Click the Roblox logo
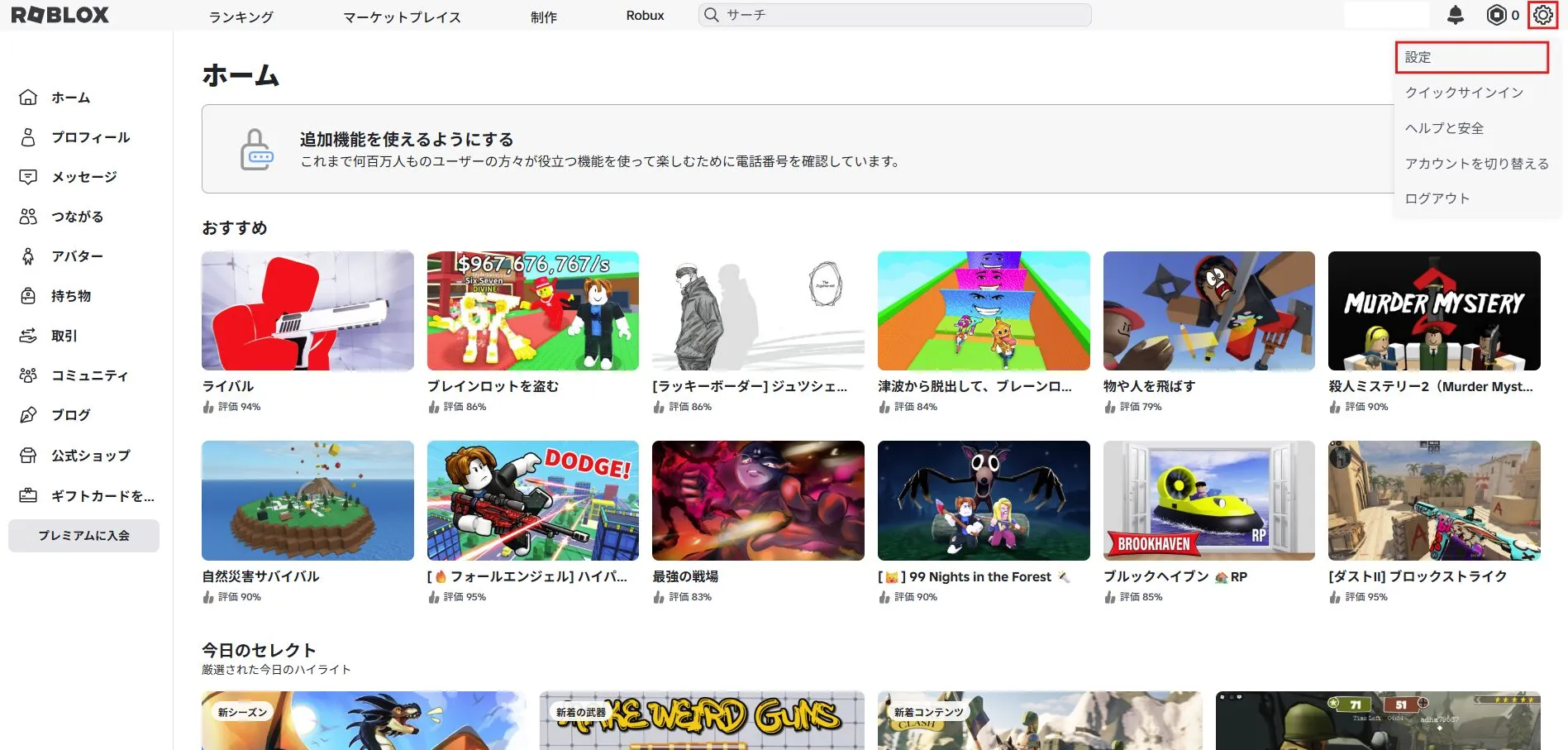Image resolution: width=1568 pixels, height=750 pixels. click(x=60, y=15)
